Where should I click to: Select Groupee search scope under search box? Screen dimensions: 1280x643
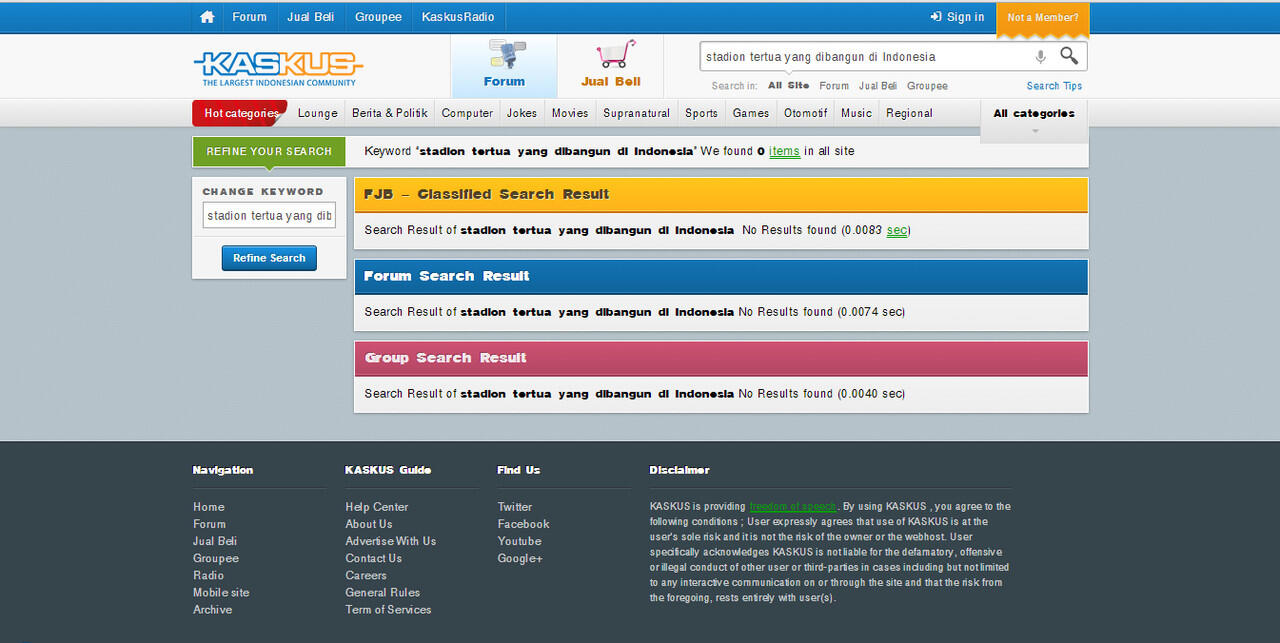click(927, 86)
